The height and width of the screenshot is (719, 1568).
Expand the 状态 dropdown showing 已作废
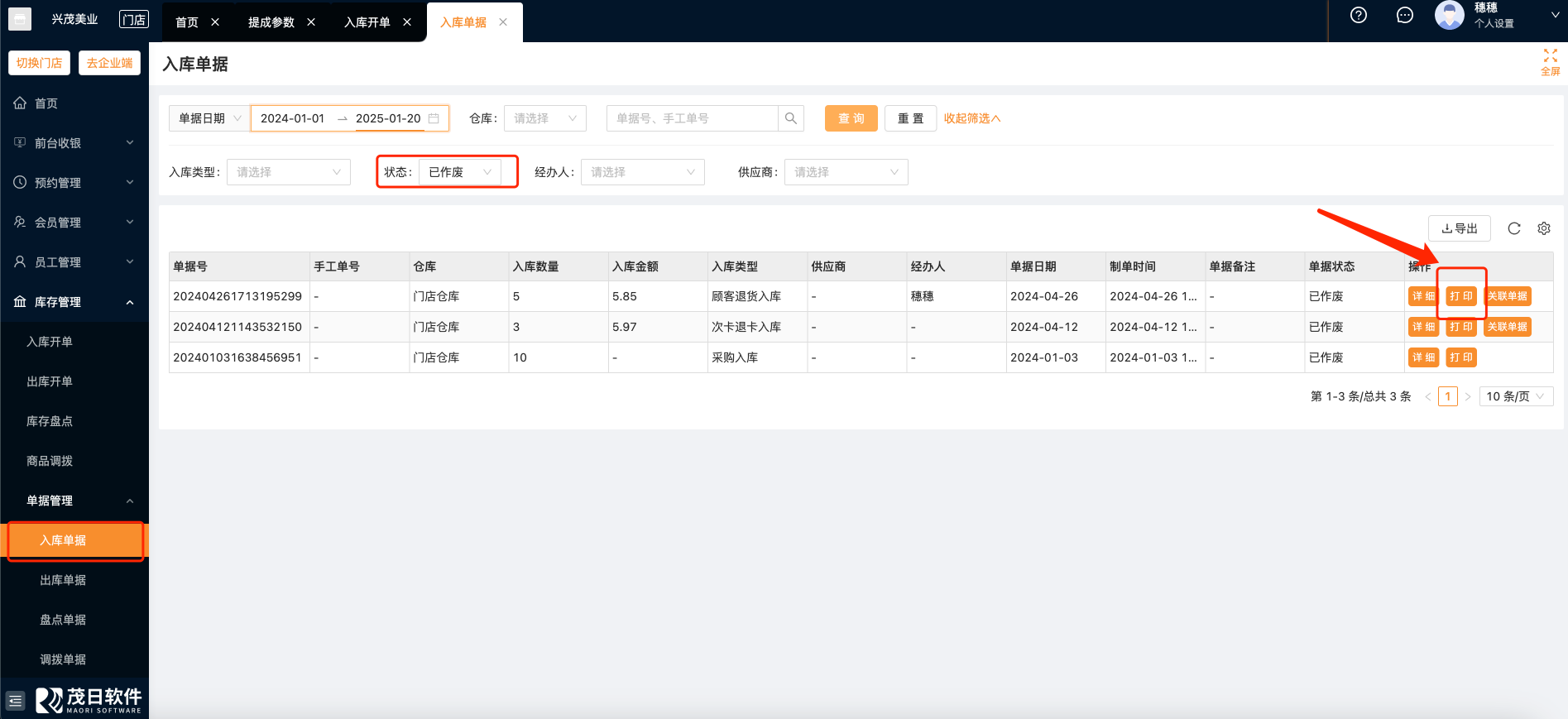459,172
